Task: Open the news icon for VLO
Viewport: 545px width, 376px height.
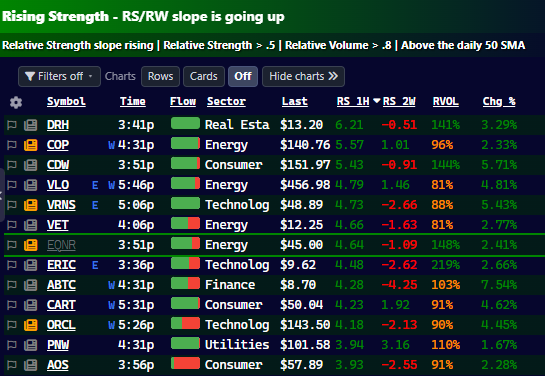Action: point(31,185)
